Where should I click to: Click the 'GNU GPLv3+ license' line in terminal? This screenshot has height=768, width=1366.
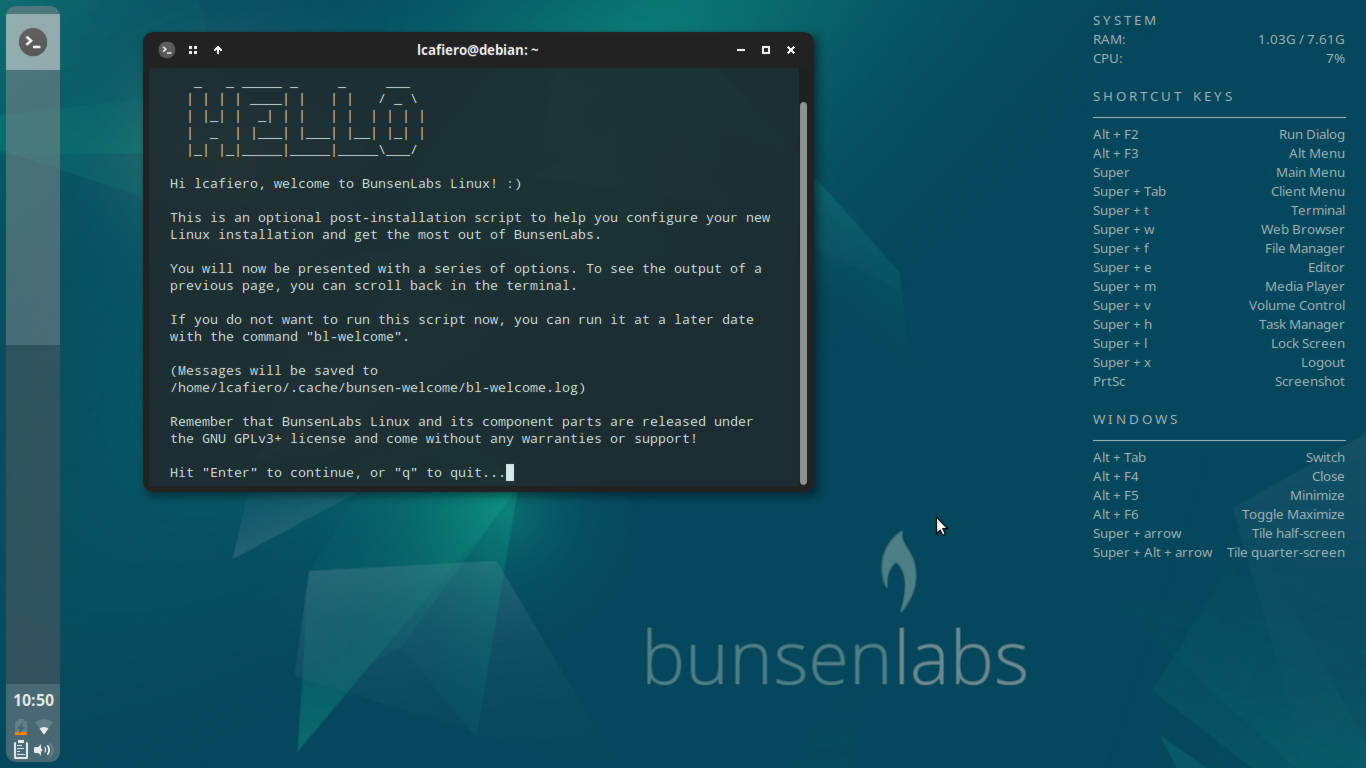pyautogui.click(x=434, y=439)
